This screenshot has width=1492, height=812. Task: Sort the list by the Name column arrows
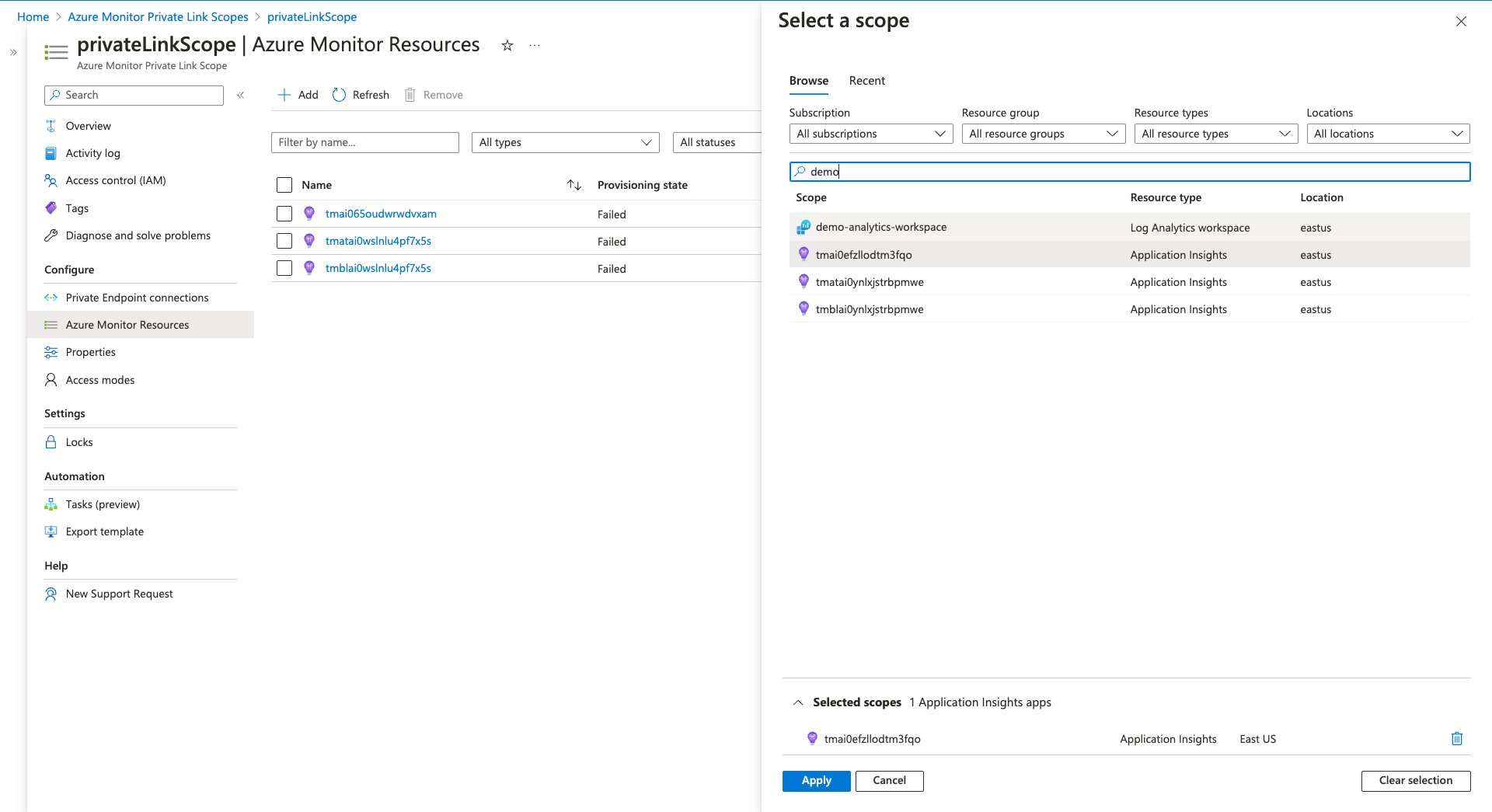pos(574,185)
